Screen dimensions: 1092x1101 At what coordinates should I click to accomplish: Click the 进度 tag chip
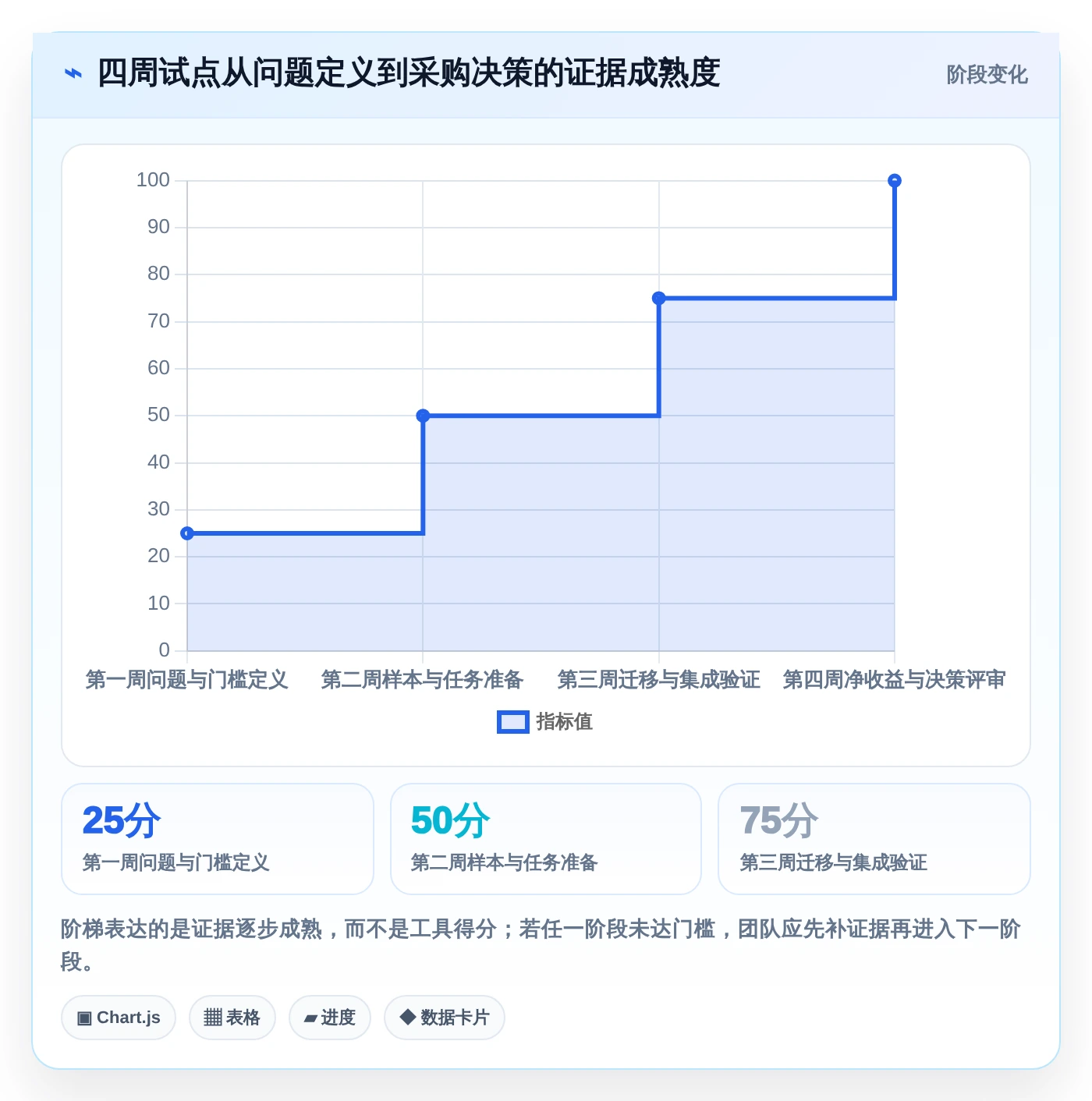(330, 1018)
